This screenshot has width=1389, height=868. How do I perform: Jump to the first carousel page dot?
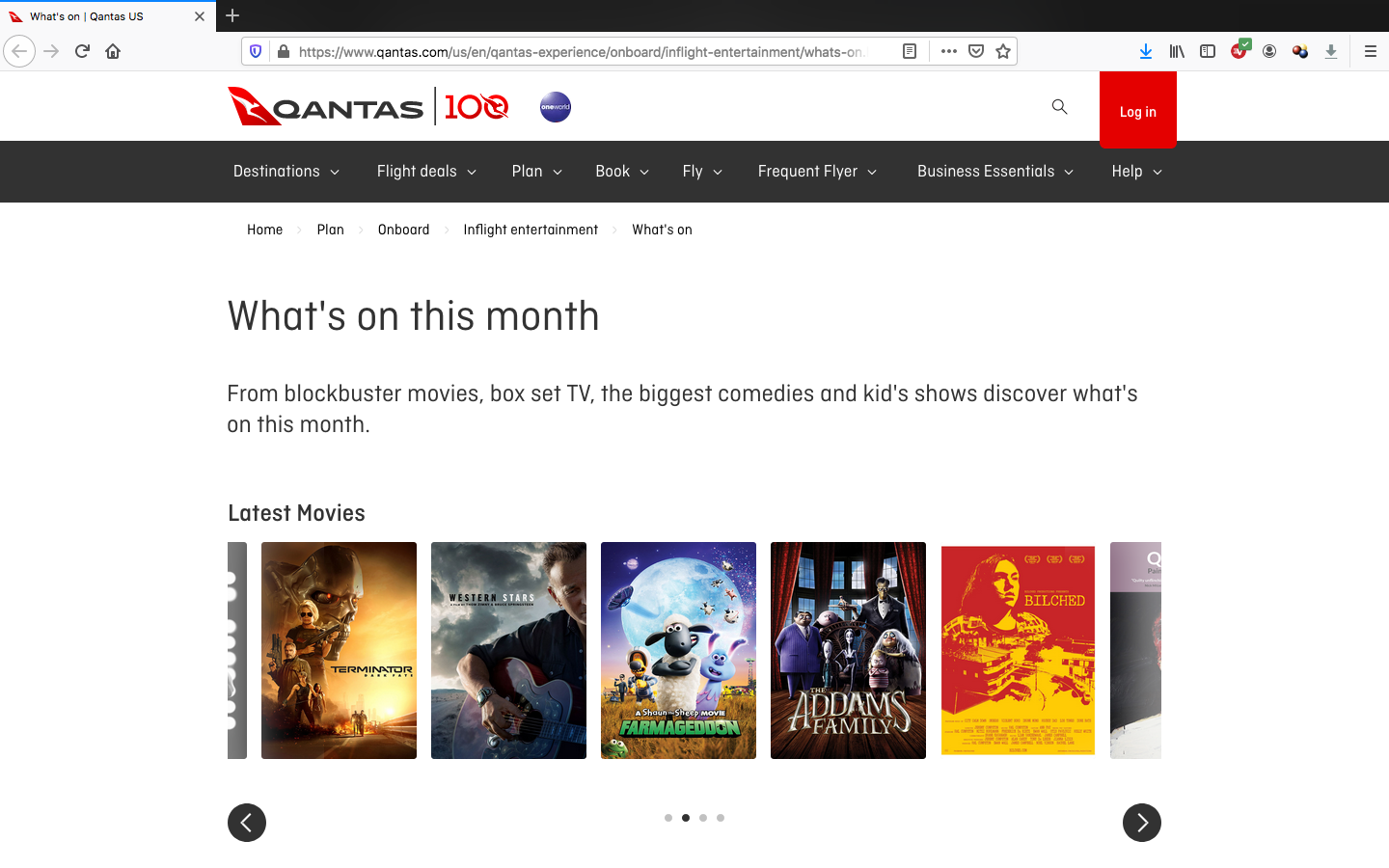(668, 818)
